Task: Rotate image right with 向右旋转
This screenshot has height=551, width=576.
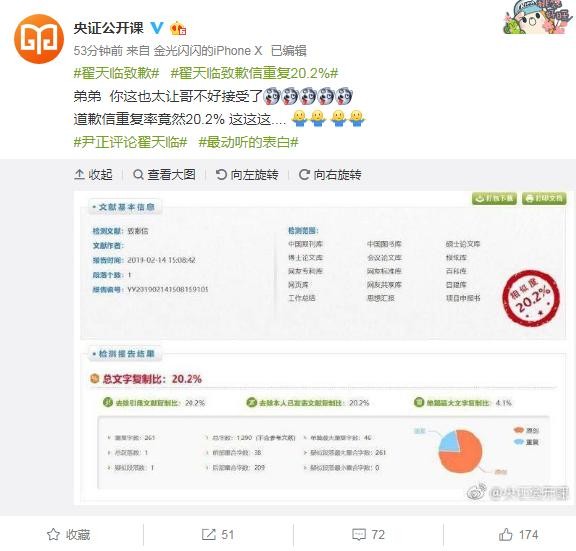Action: (330, 174)
